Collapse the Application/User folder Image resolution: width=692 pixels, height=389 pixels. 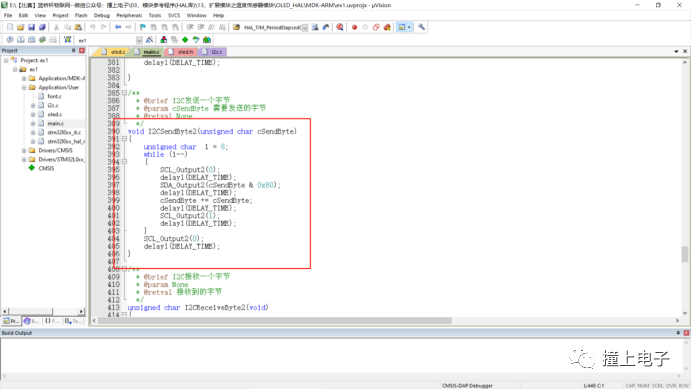tap(24, 87)
